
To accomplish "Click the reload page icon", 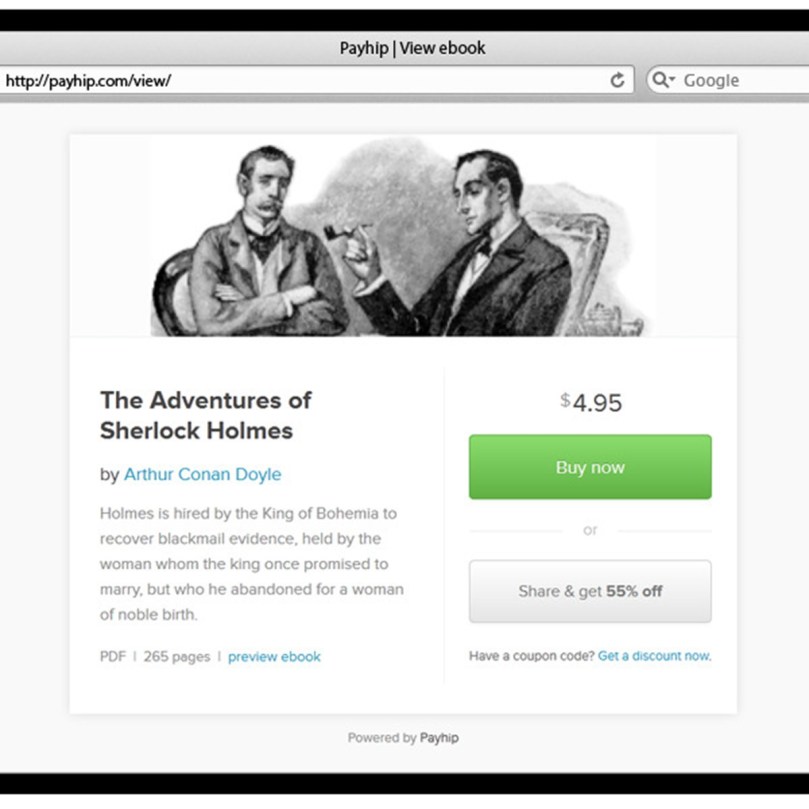I will [617, 80].
